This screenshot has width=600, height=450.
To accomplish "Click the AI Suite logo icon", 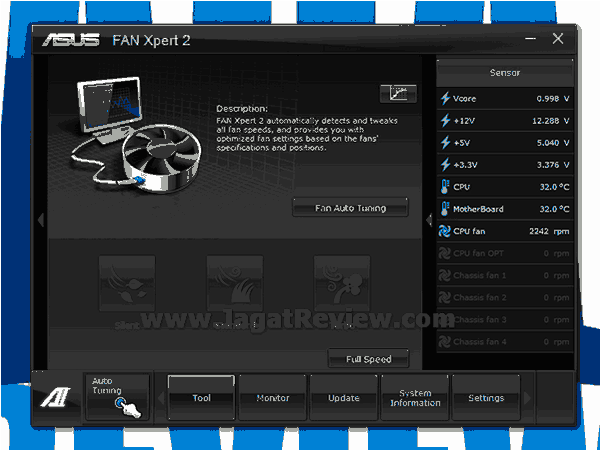I will (56, 397).
